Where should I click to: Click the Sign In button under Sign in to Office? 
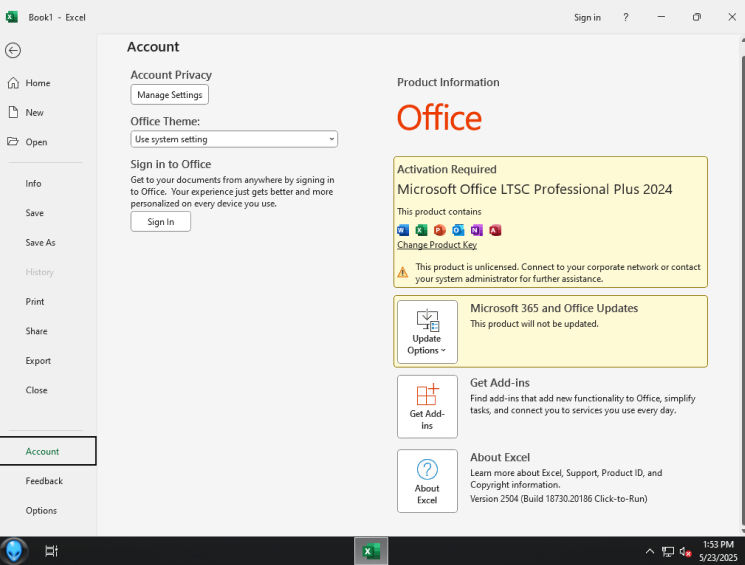tap(161, 221)
